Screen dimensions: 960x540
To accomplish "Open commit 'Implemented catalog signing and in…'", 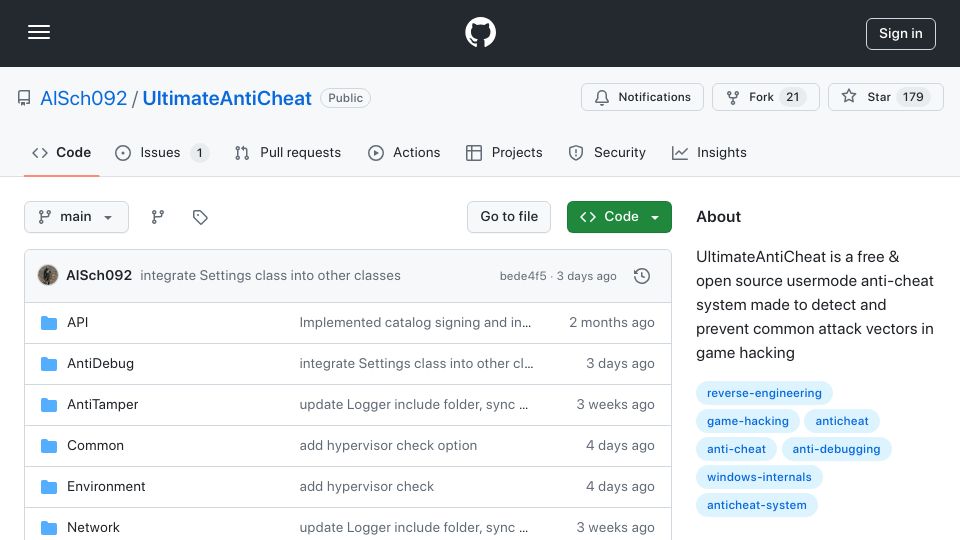I will 415,323.
